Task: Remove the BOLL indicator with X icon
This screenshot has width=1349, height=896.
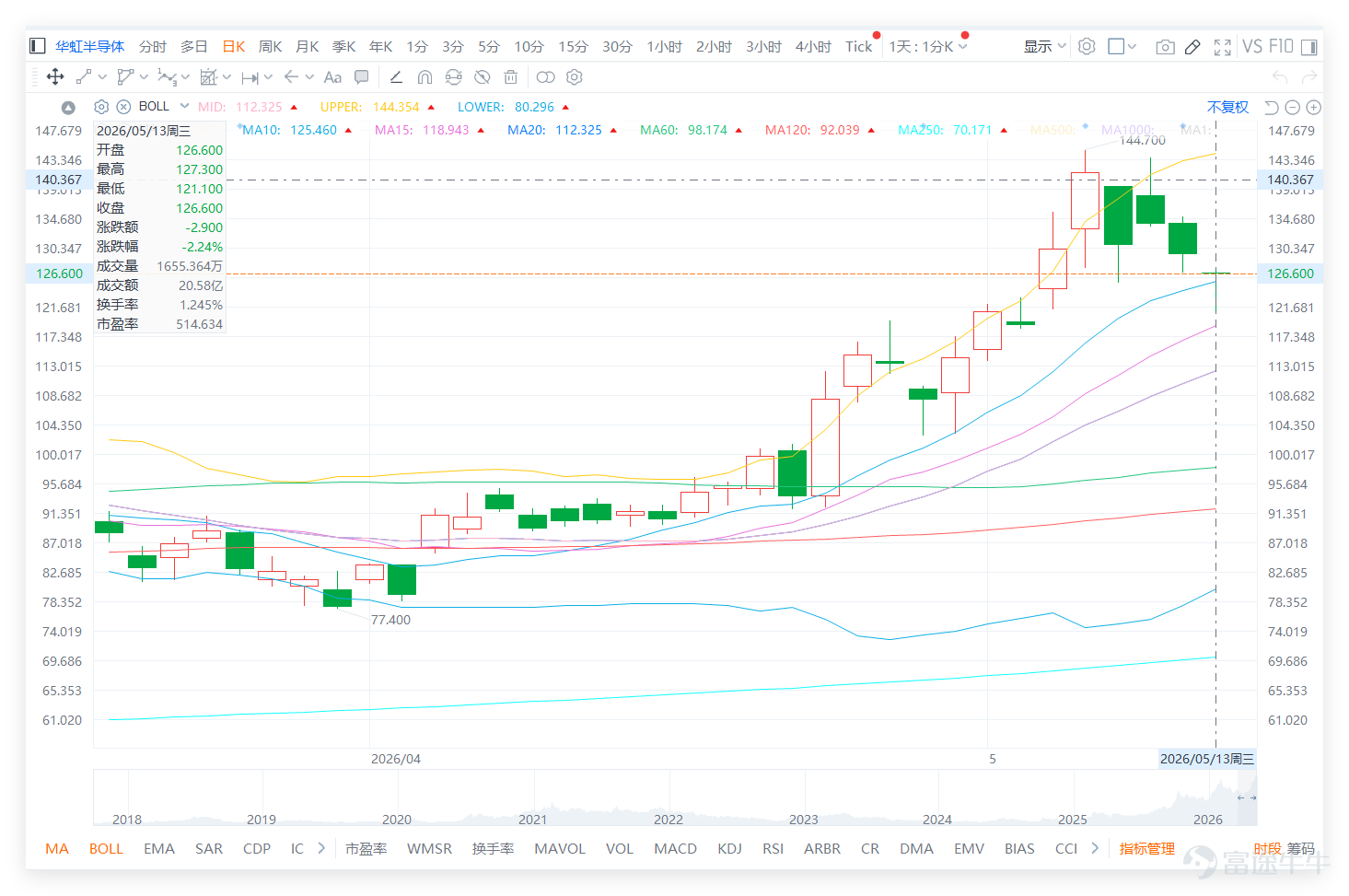Action: pyautogui.click(x=122, y=107)
